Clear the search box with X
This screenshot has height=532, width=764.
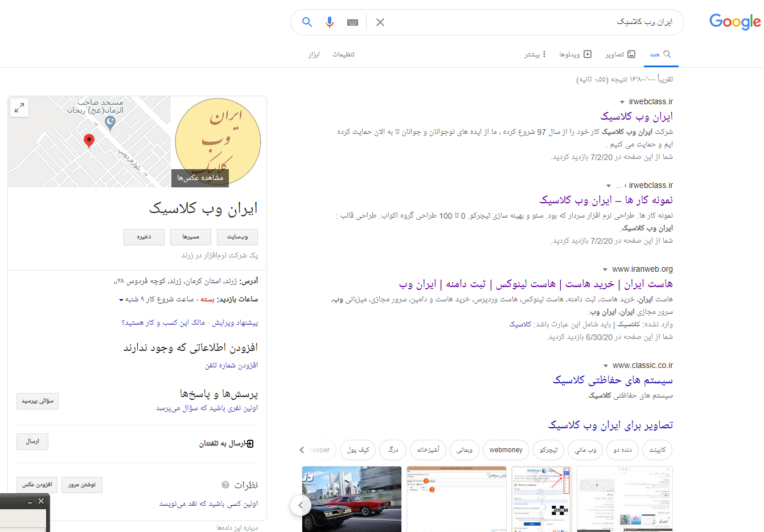click(380, 22)
